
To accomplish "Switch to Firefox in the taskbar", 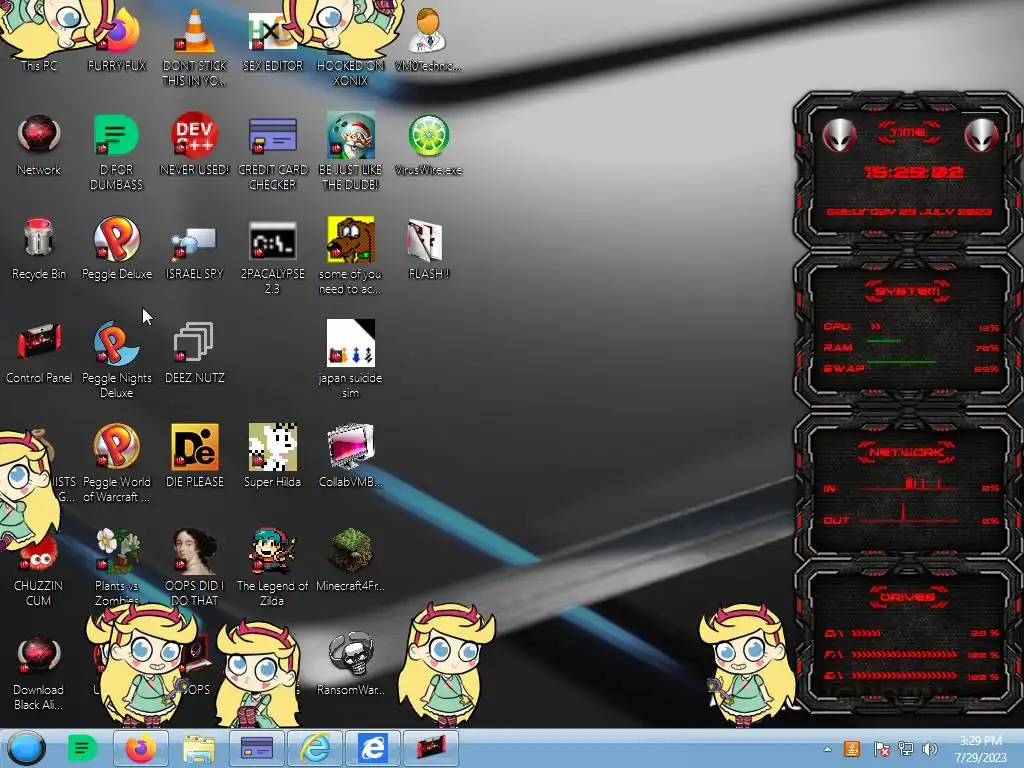I will (140, 748).
